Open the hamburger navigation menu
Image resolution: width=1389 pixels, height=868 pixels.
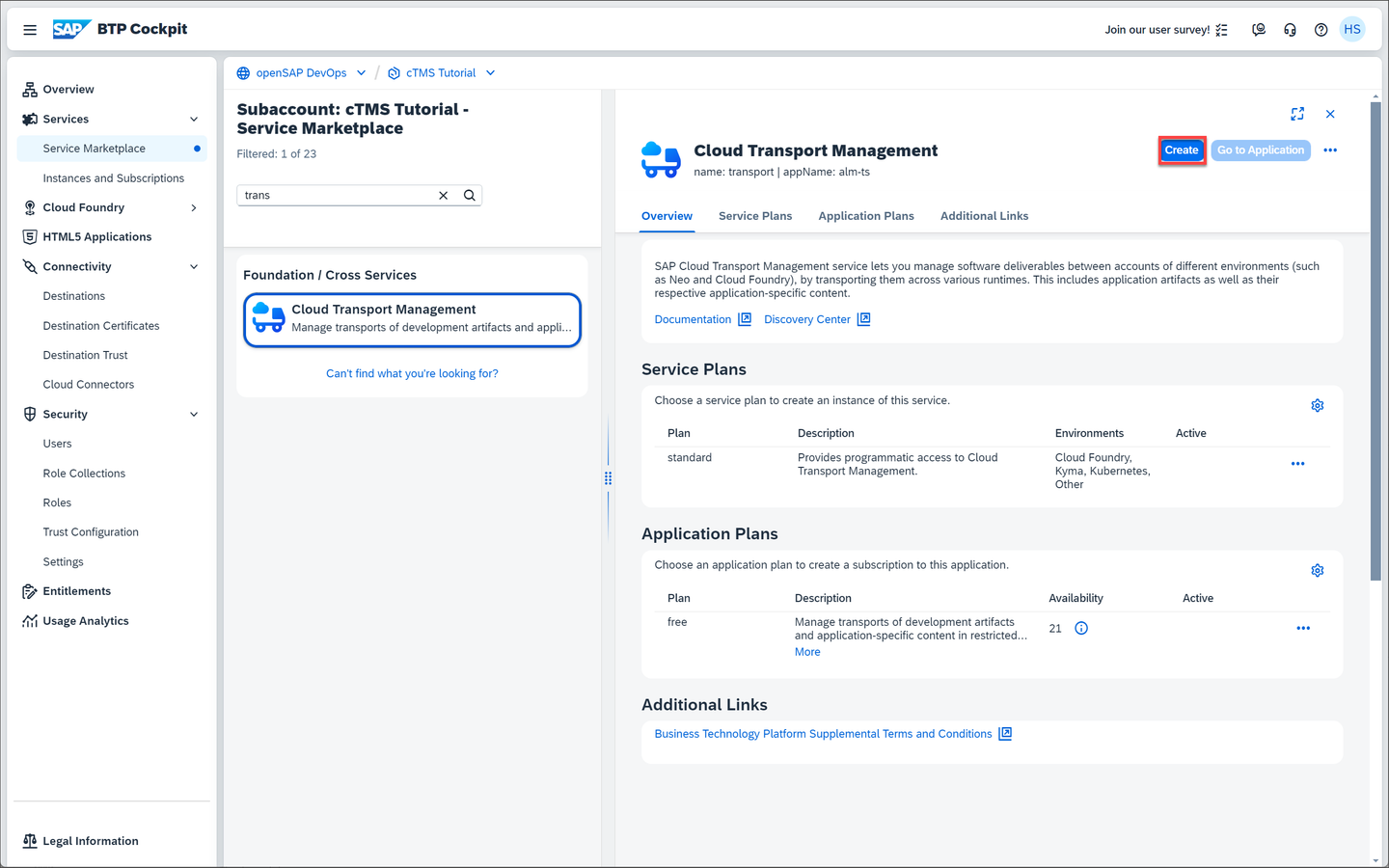click(x=30, y=30)
